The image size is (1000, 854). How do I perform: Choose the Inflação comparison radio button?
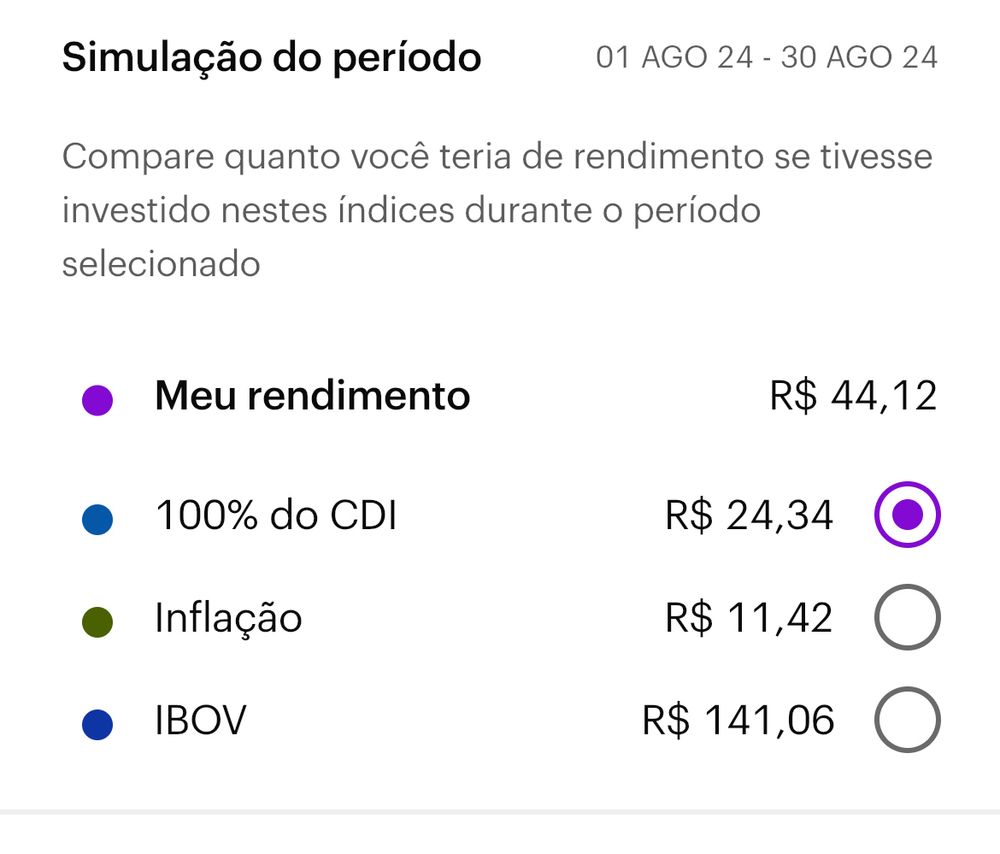point(907,618)
